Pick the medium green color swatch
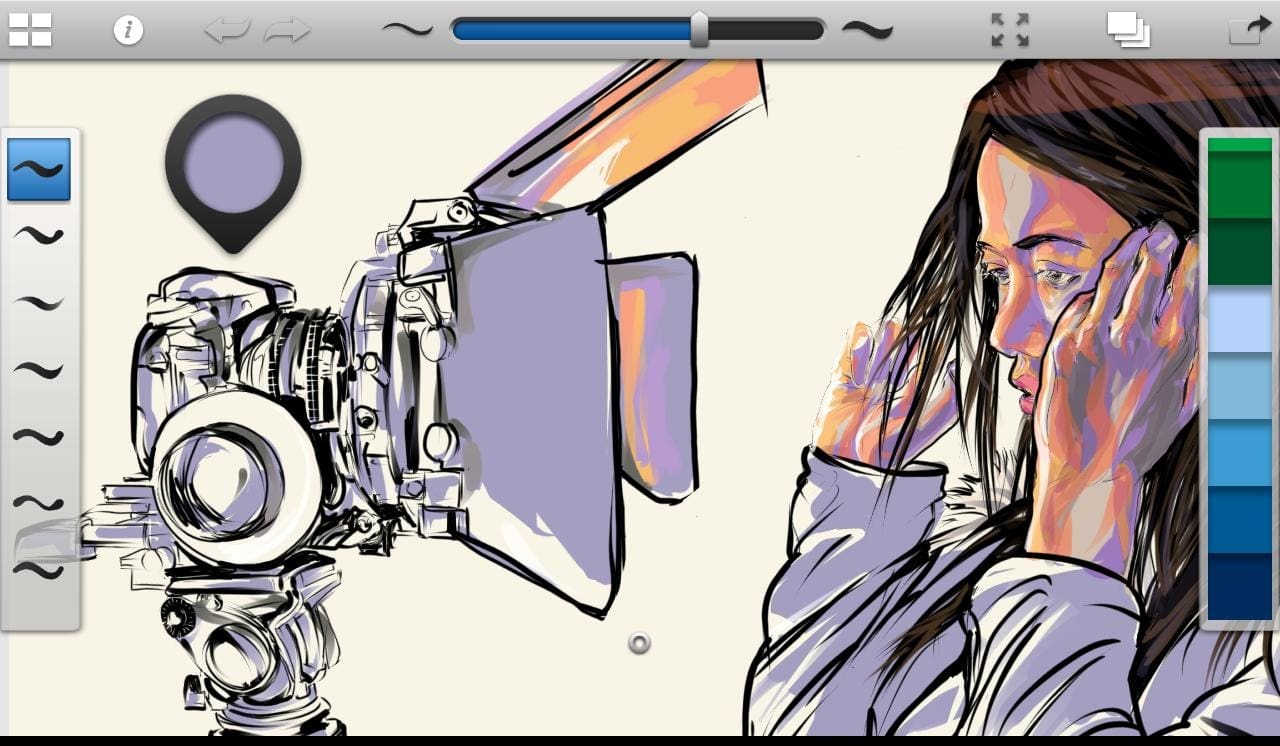Viewport: 1280px width, 746px height. pyautogui.click(x=1239, y=185)
